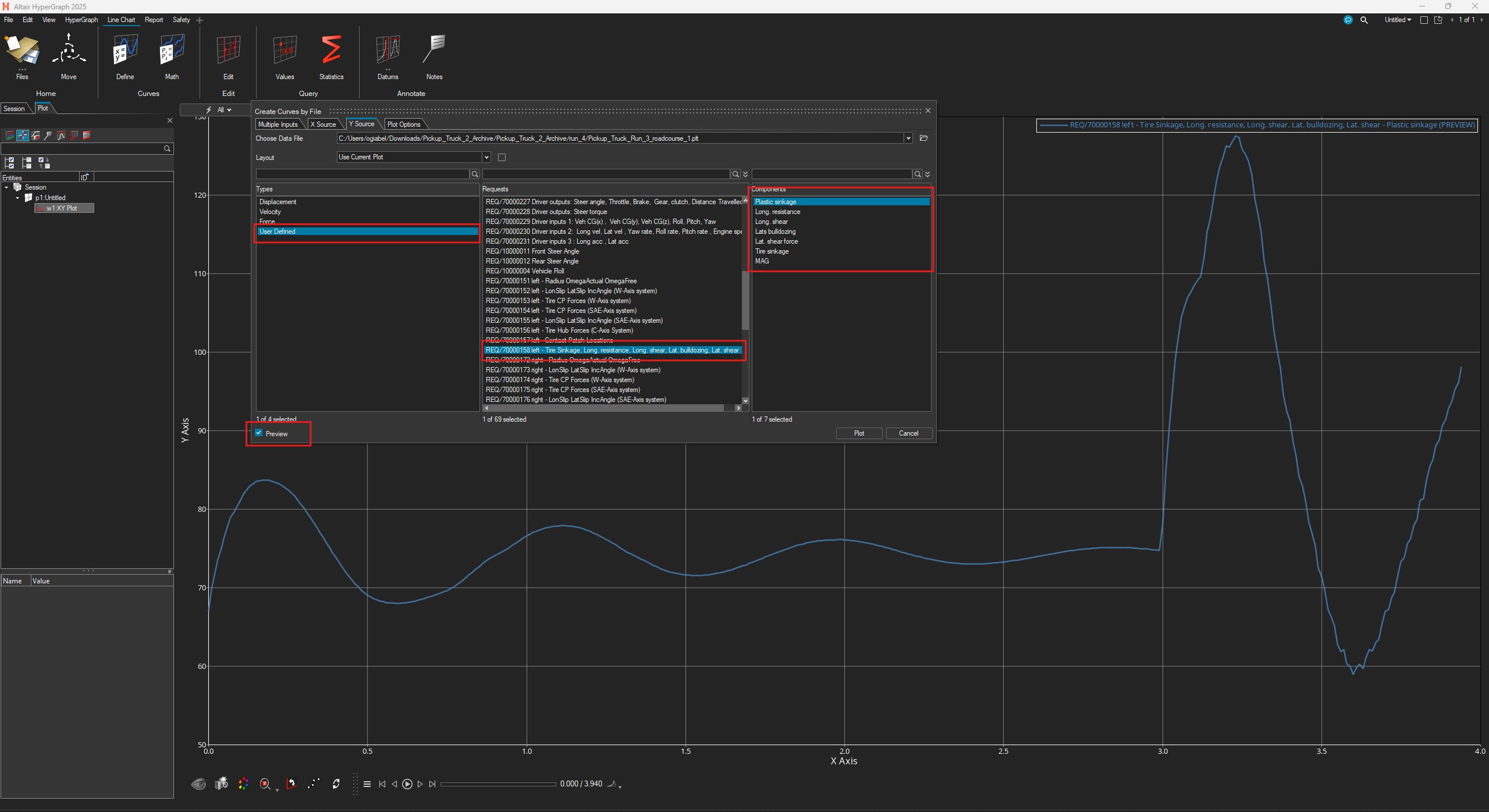Image resolution: width=1489 pixels, height=812 pixels.
Task: Click the red grid filter icon in browser
Action: (74, 136)
